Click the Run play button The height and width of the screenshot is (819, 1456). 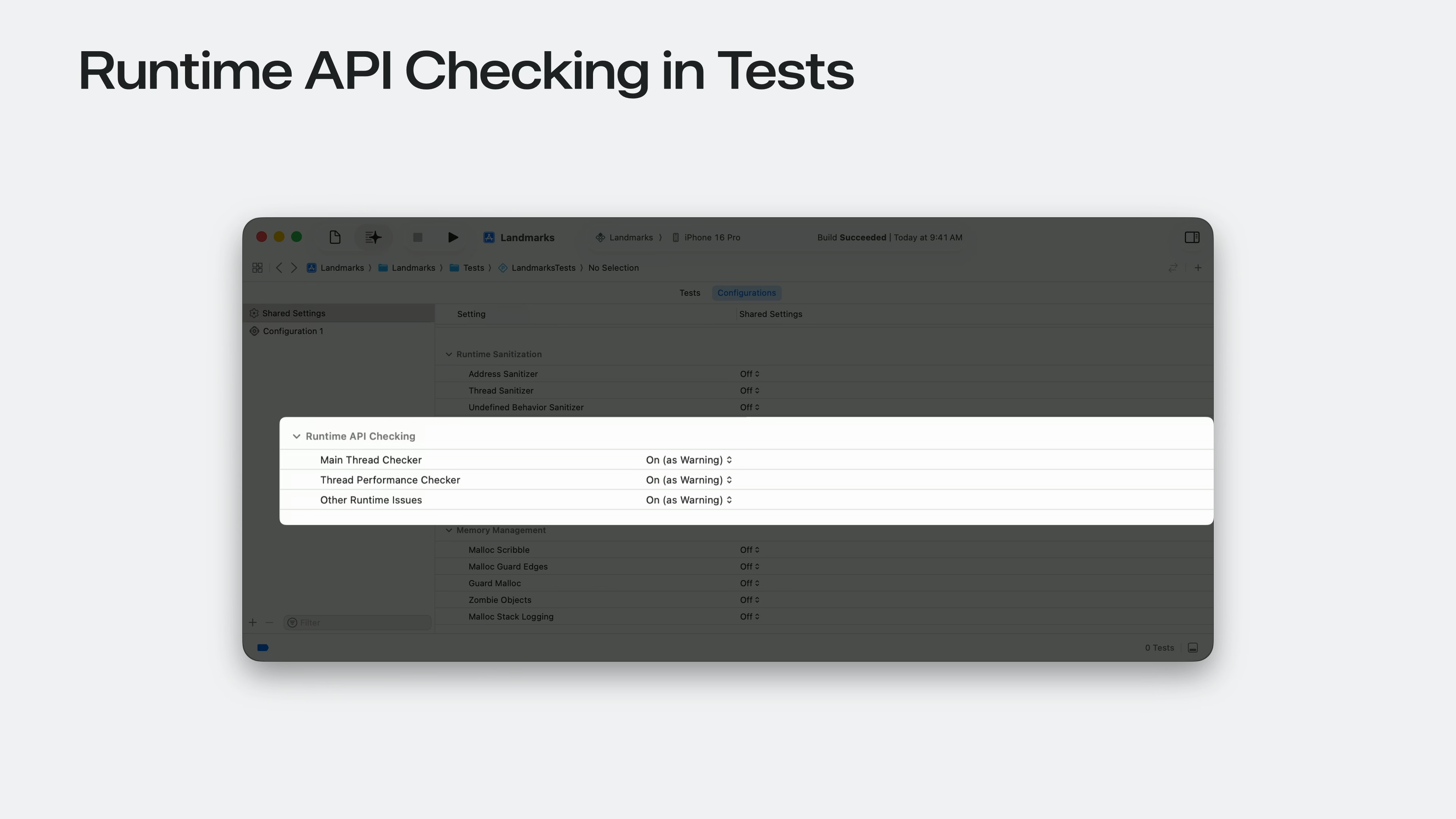click(x=453, y=237)
